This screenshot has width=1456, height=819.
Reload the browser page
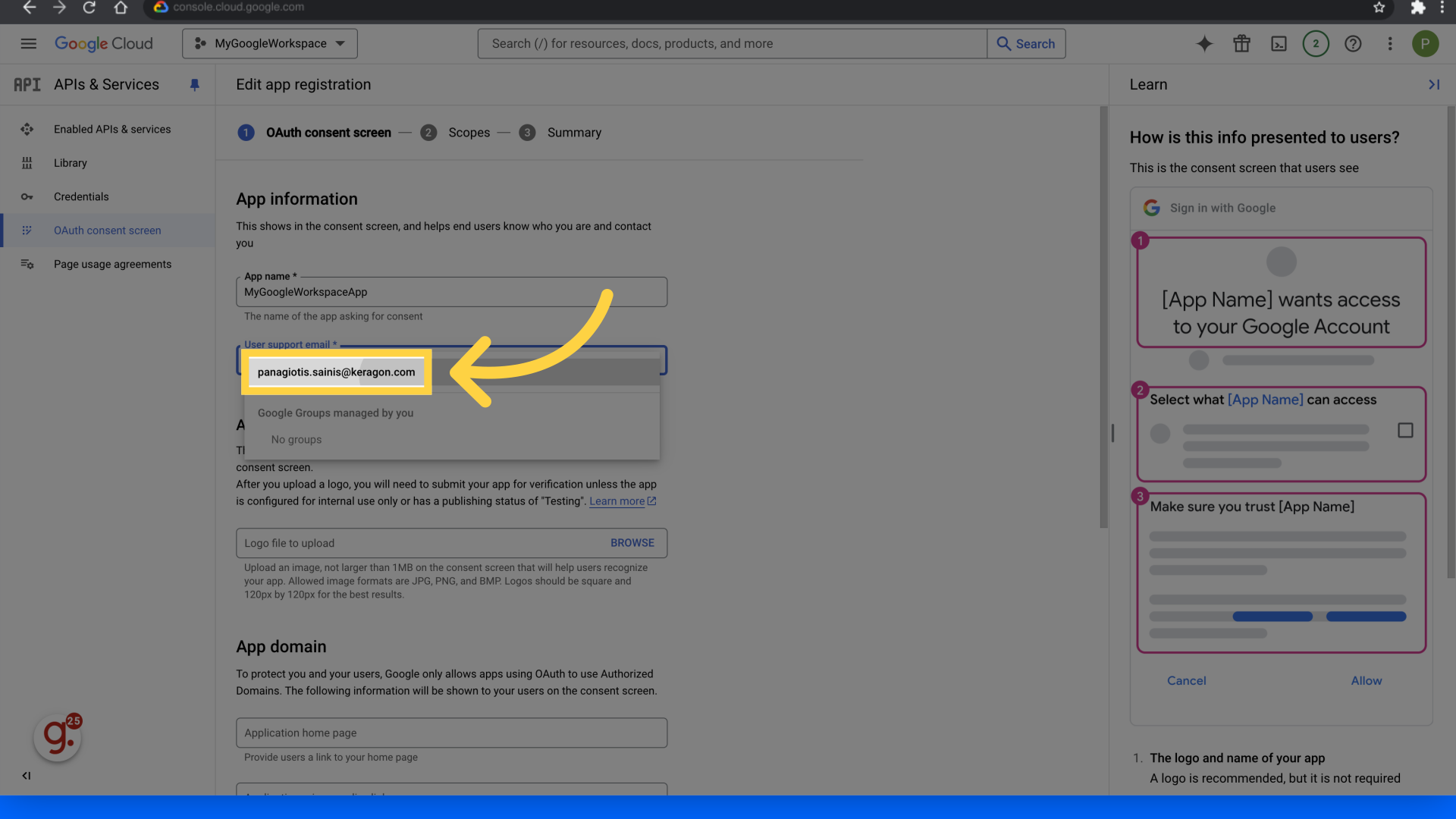(89, 8)
